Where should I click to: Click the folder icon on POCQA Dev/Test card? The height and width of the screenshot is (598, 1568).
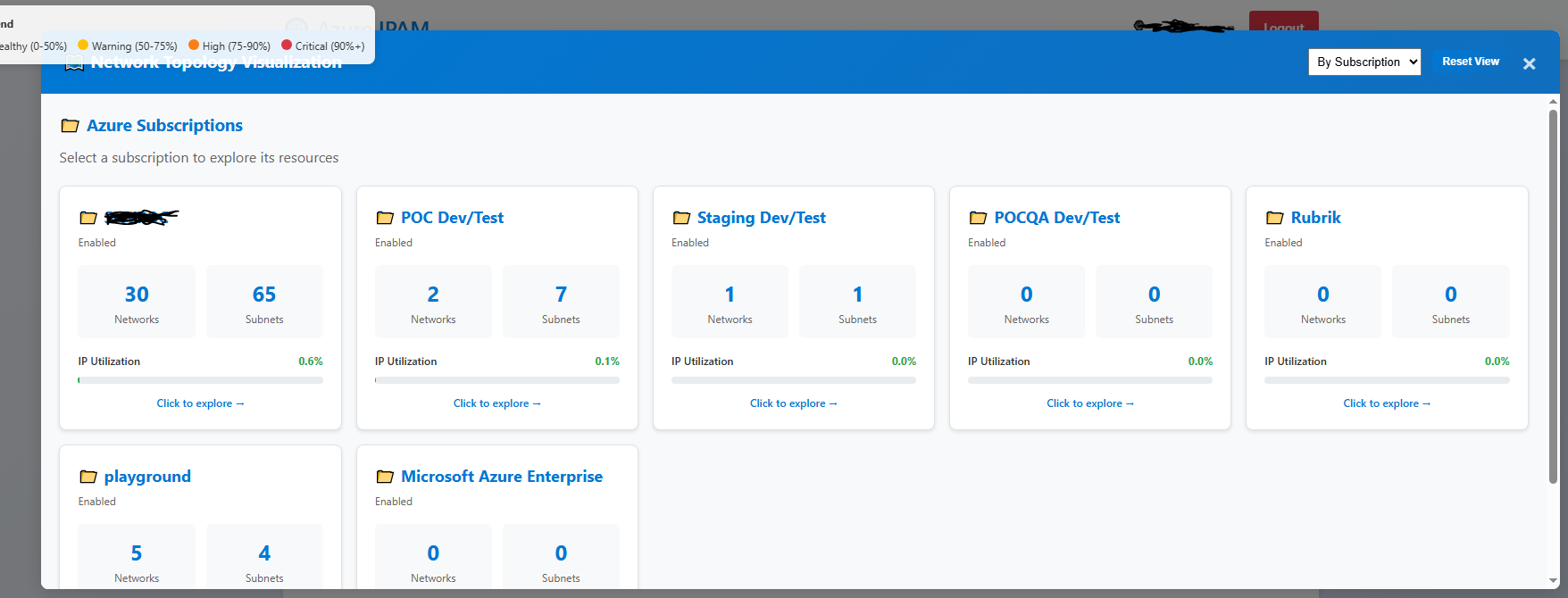tap(978, 218)
